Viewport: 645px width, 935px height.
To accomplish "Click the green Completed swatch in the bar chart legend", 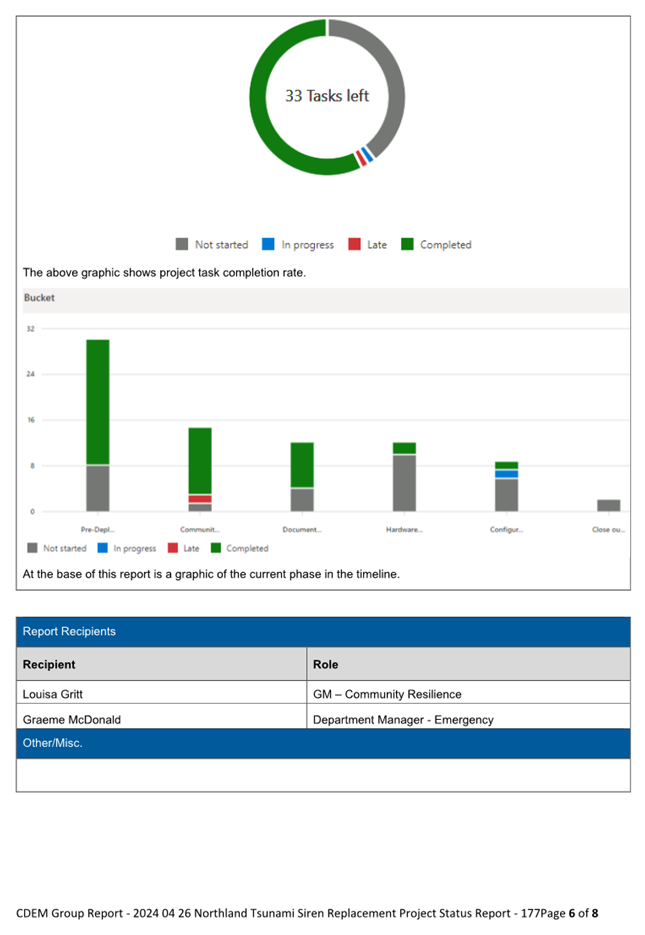I will coord(216,548).
